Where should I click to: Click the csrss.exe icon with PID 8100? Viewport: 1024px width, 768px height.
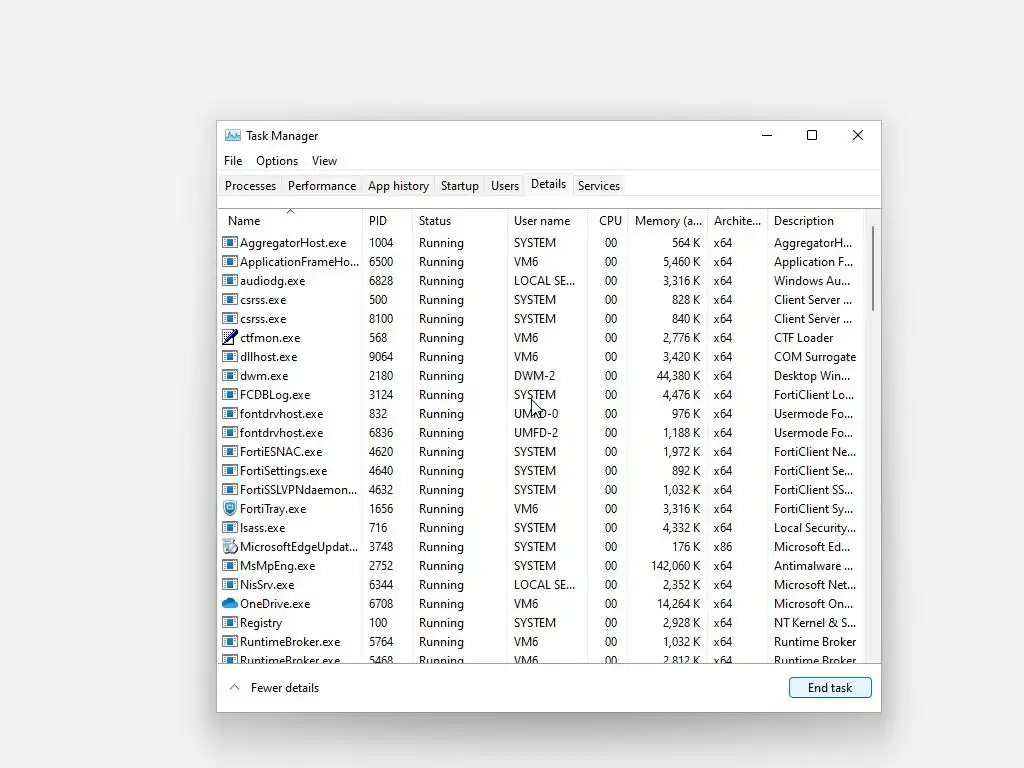click(x=230, y=318)
